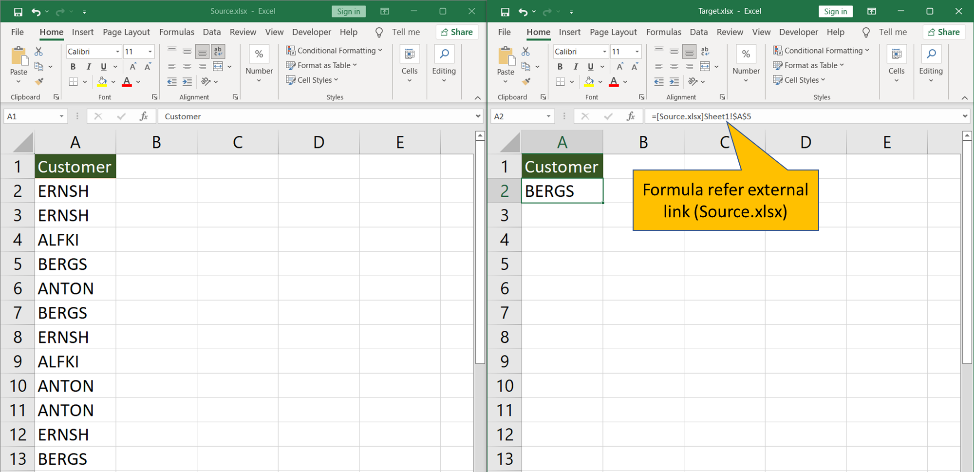Screen dimensions: 974x472
Task: Toggle Italic in Source.xlsx Font group
Action: (88, 66)
